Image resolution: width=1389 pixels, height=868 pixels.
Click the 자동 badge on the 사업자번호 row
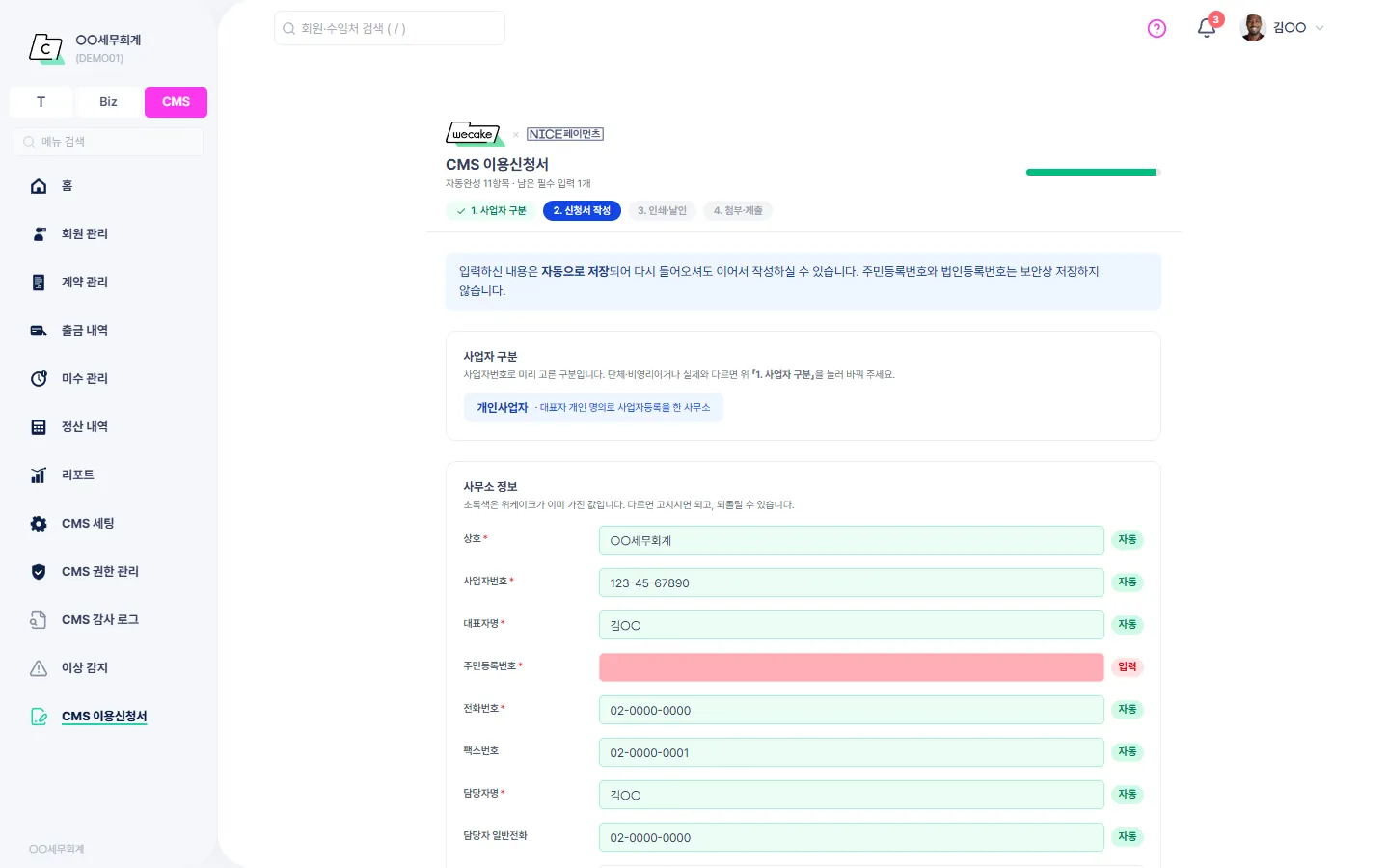(x=1127, y=583)
